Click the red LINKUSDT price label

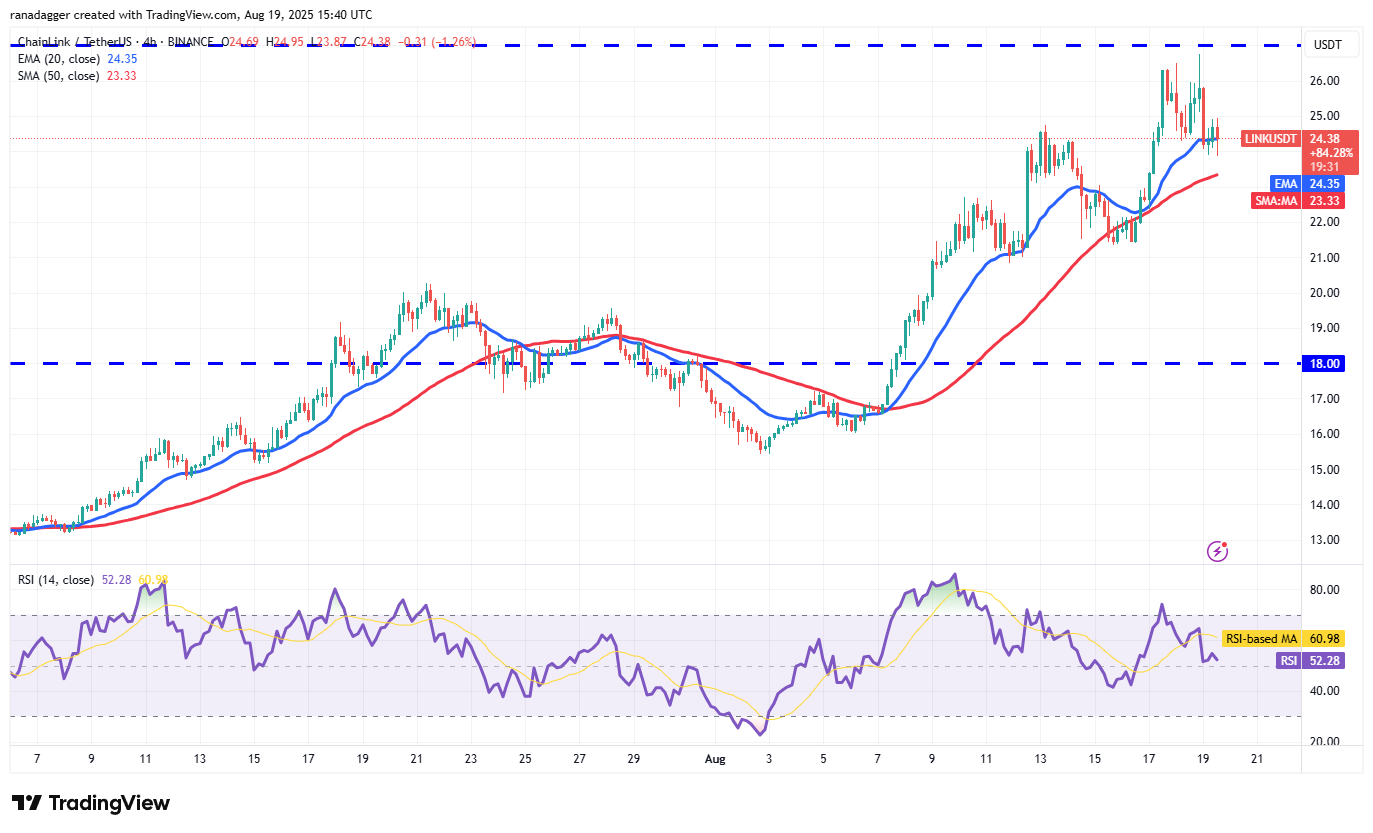pos(1271,139)
